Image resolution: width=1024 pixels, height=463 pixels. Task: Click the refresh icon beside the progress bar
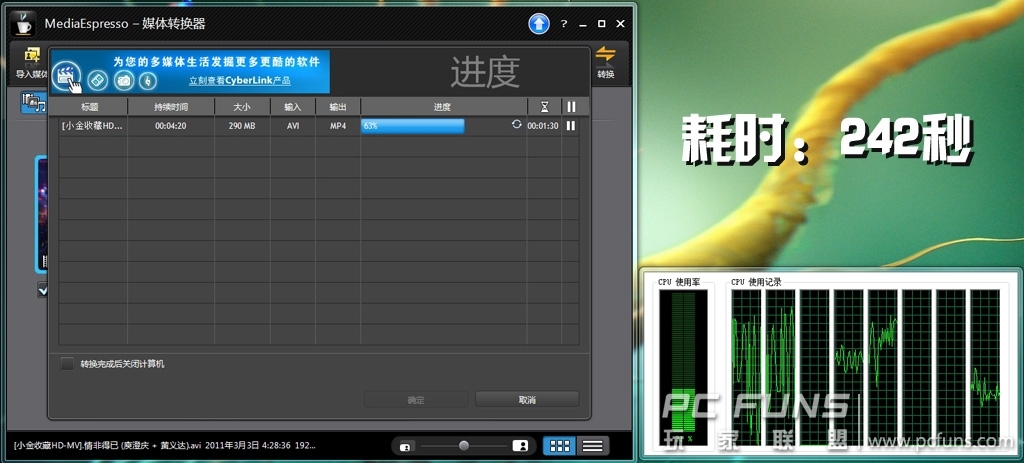pos(516,125)
